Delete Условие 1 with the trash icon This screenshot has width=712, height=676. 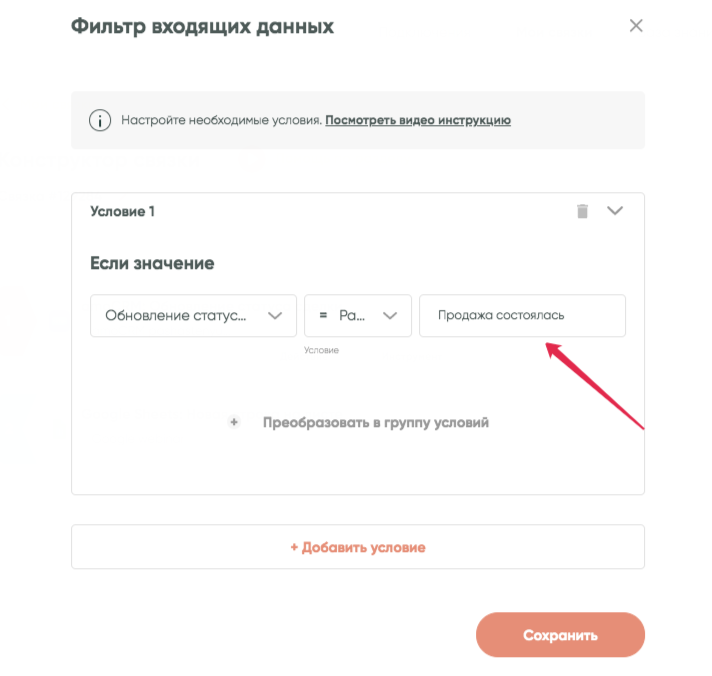pos(582,211)
